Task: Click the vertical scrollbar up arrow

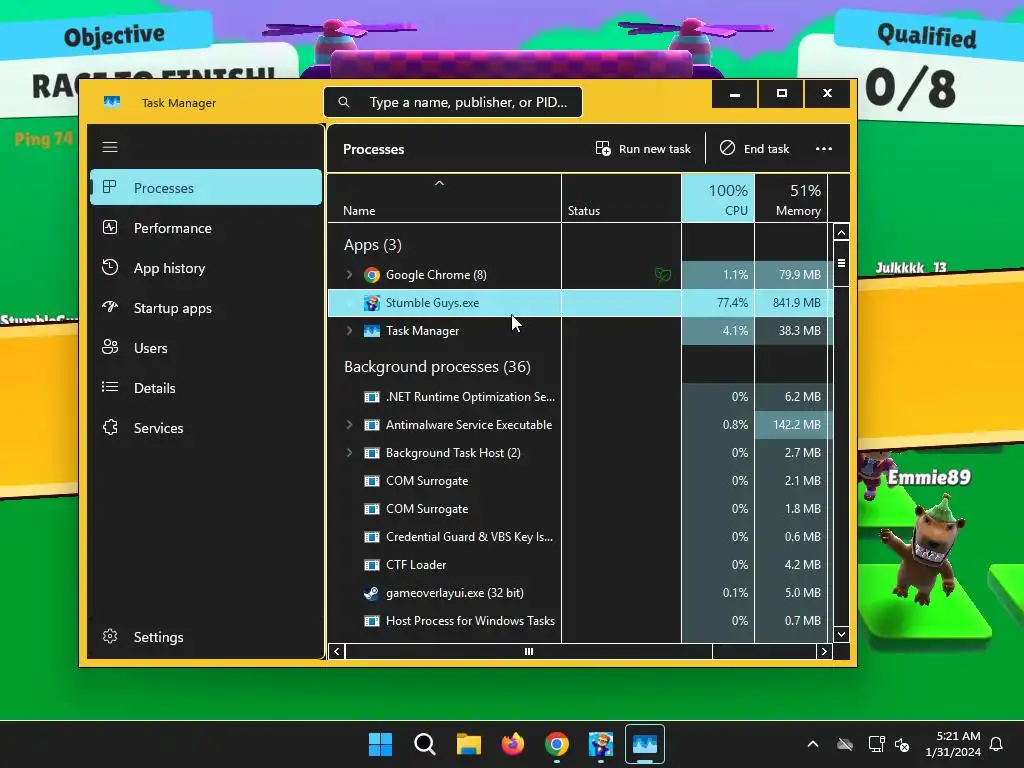Action: click(x=841, y=232)
